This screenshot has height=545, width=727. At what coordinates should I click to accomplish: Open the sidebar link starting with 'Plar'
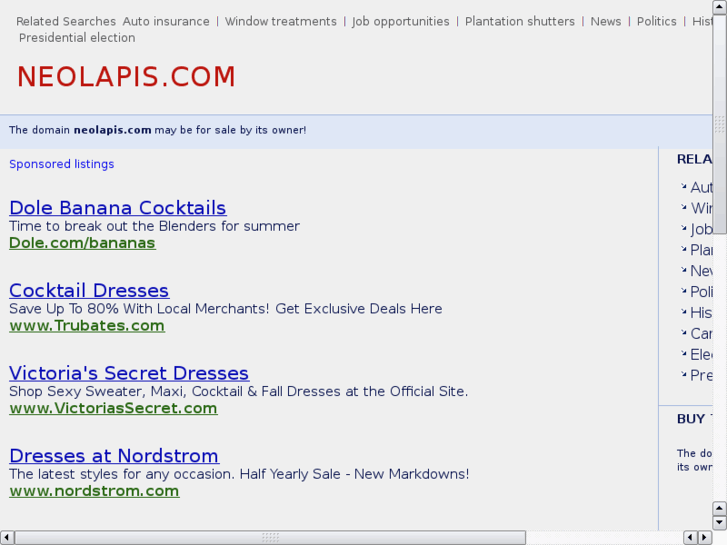[701, 250]
